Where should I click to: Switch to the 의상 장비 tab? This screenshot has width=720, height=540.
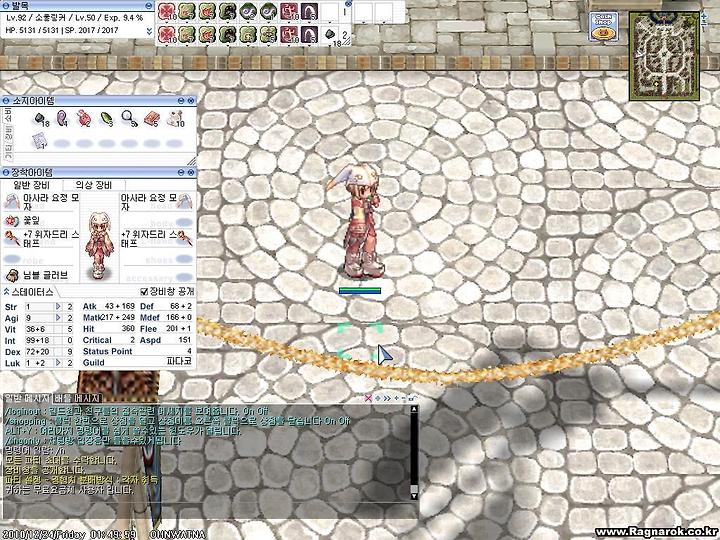pos(94,185)
